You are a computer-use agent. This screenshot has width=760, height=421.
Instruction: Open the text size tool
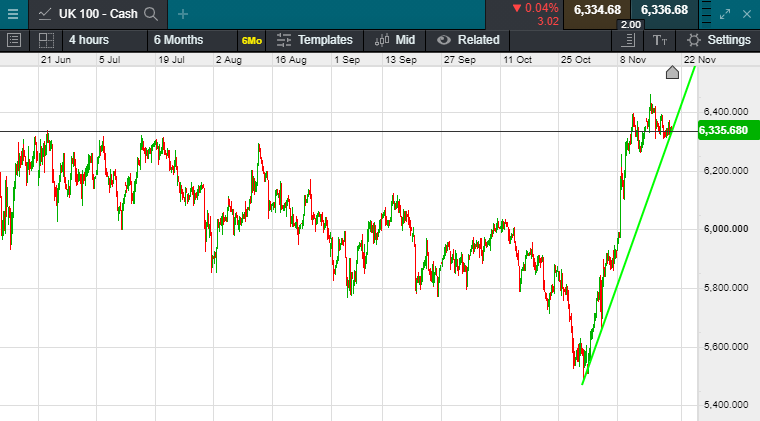click(659, 40)
